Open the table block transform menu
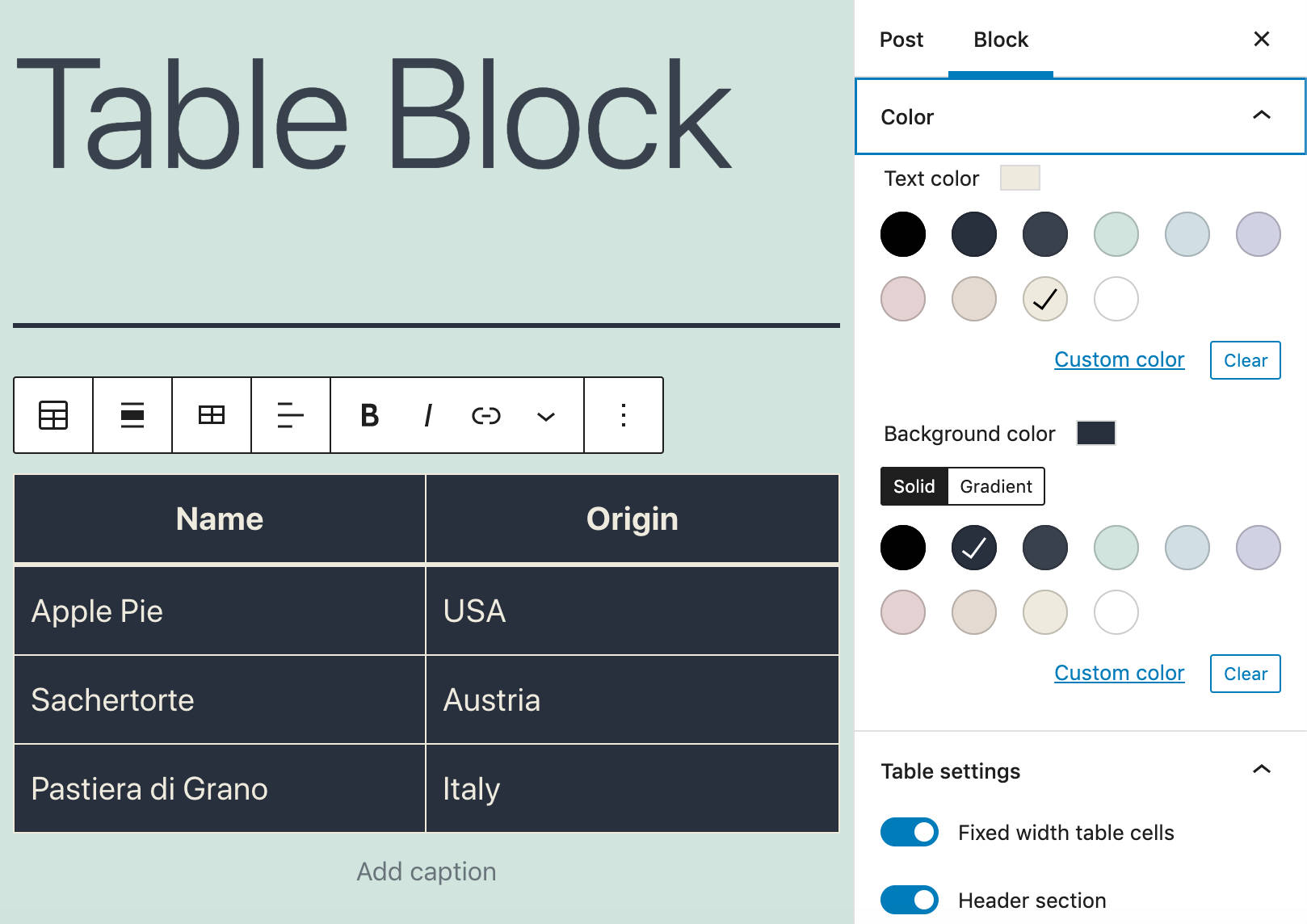 [x=53, y=416]
